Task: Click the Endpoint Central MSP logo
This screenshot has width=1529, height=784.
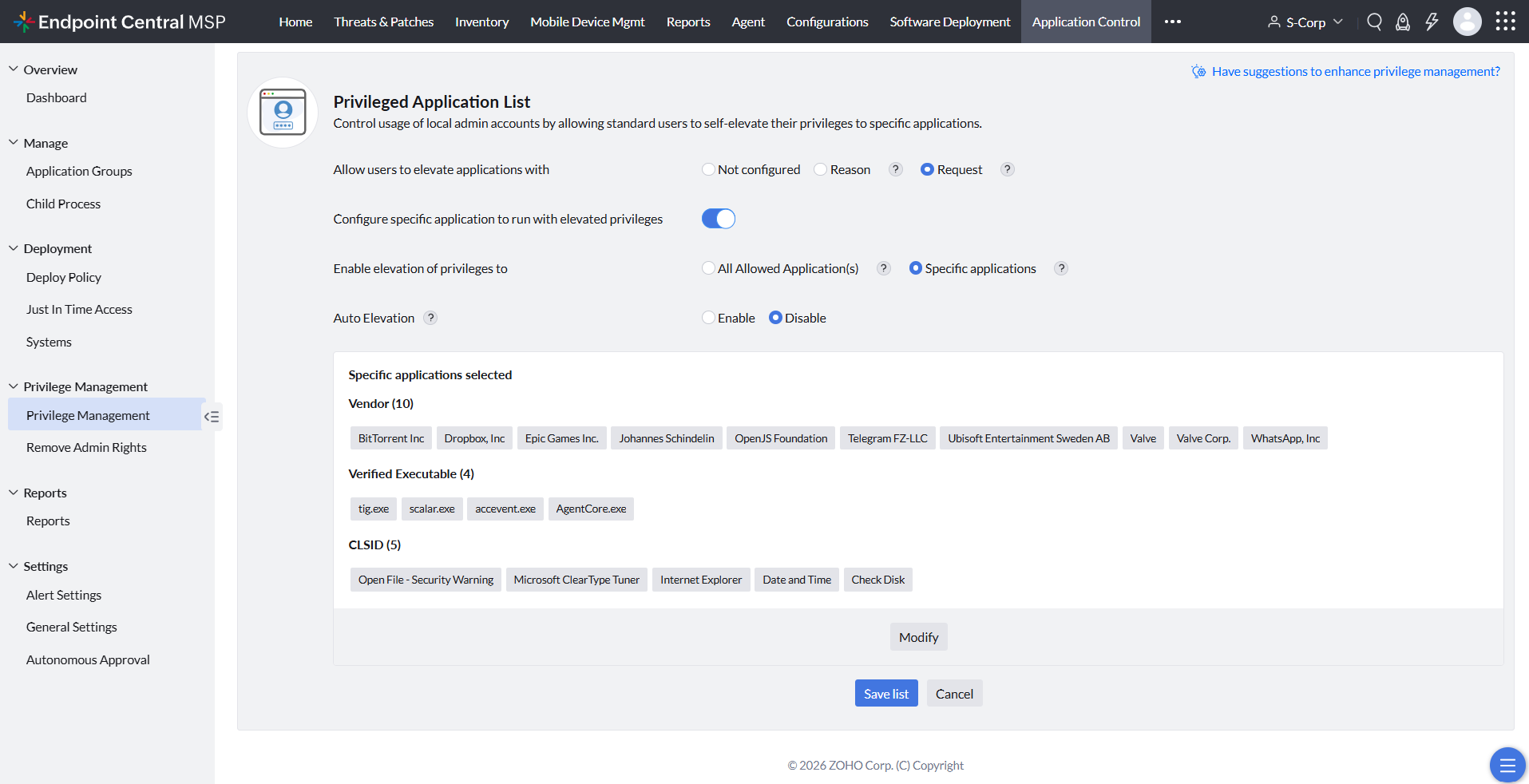Action: (x=120, y=22)
